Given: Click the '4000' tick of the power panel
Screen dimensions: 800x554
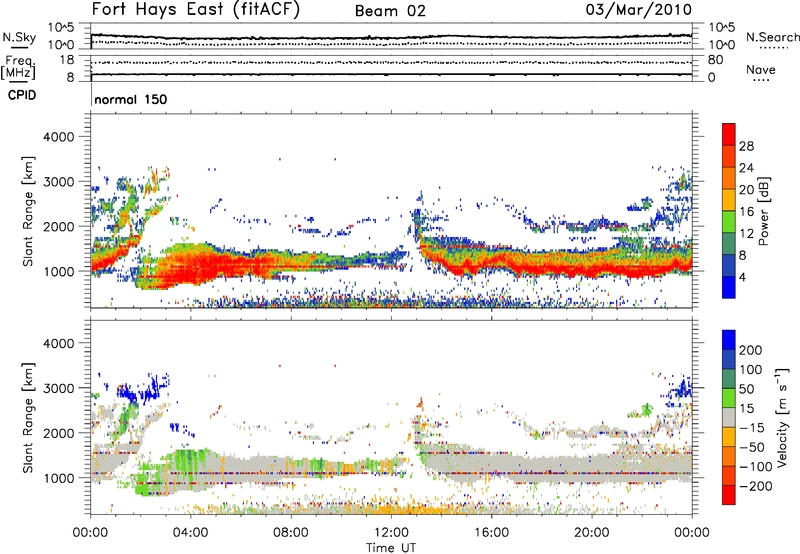Looking at the screenshot, I should point(58,137).
